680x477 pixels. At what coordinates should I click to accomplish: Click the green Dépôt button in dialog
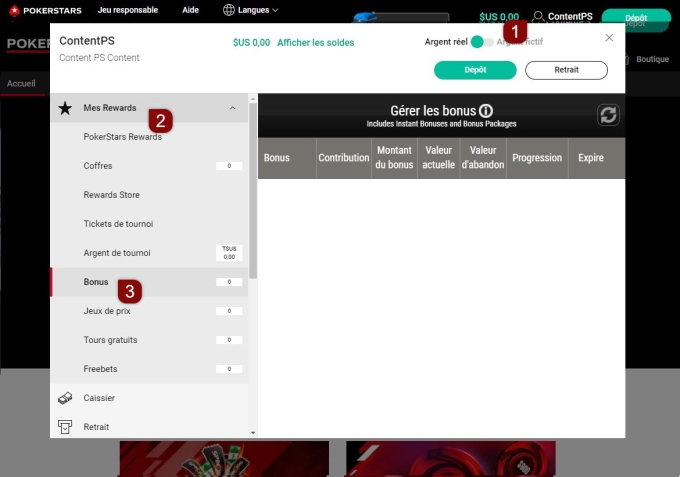pyautogui.click(x=475, y=70)
